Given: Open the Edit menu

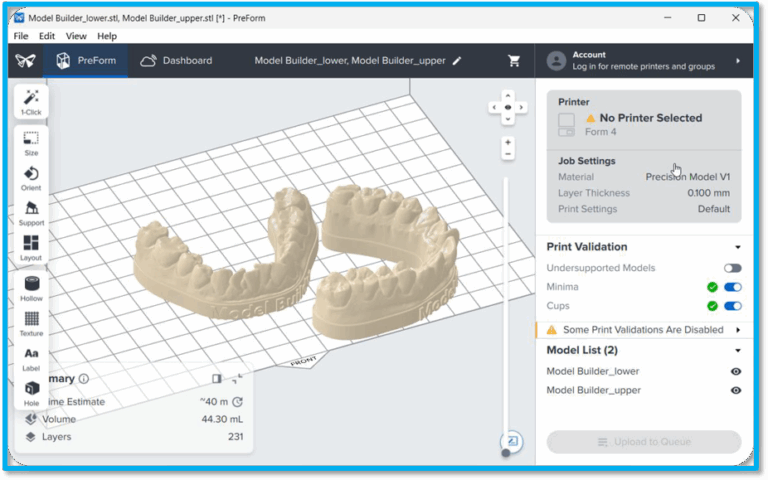Looking at the screenshot, I should tap(47, 36).
